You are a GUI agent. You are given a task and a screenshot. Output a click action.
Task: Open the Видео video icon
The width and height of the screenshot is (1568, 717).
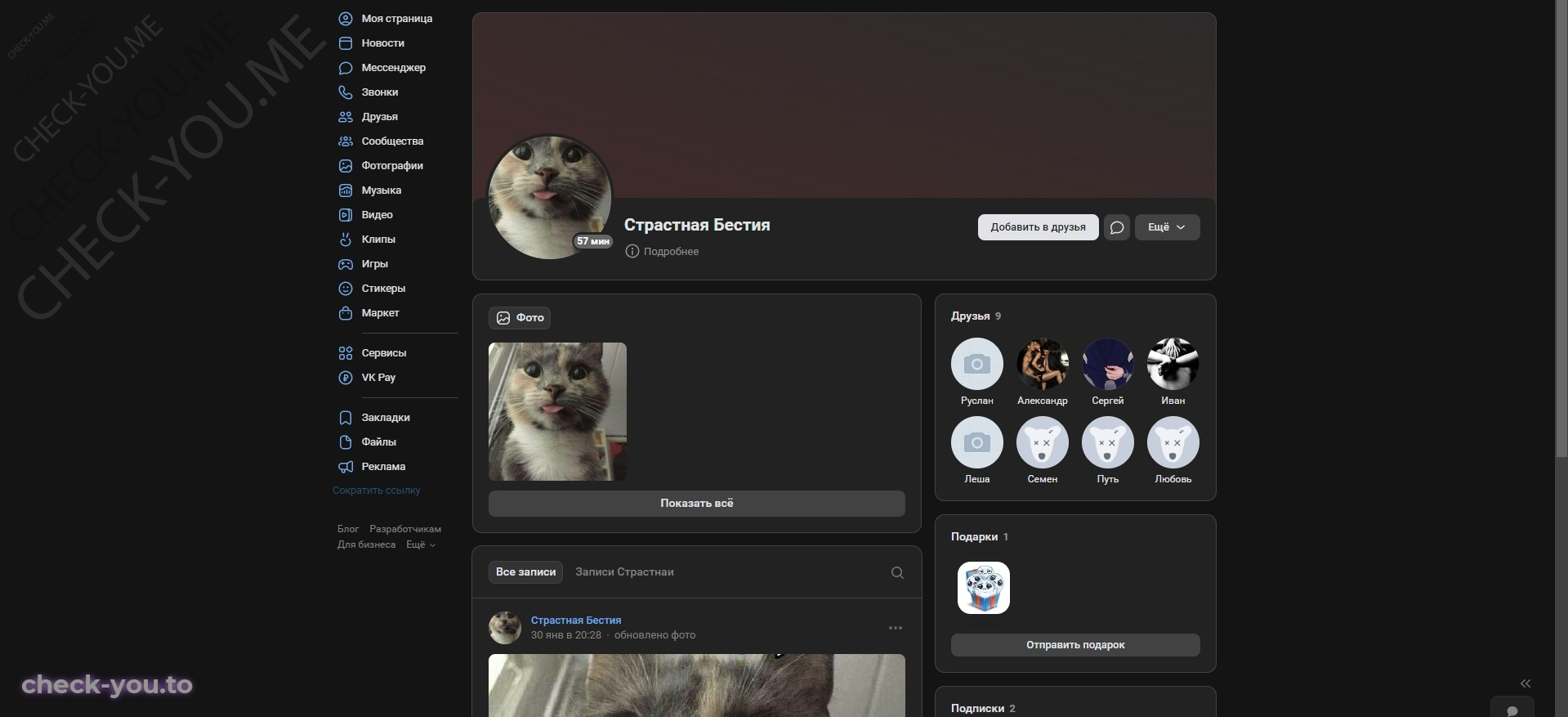(x=346, y=215)
